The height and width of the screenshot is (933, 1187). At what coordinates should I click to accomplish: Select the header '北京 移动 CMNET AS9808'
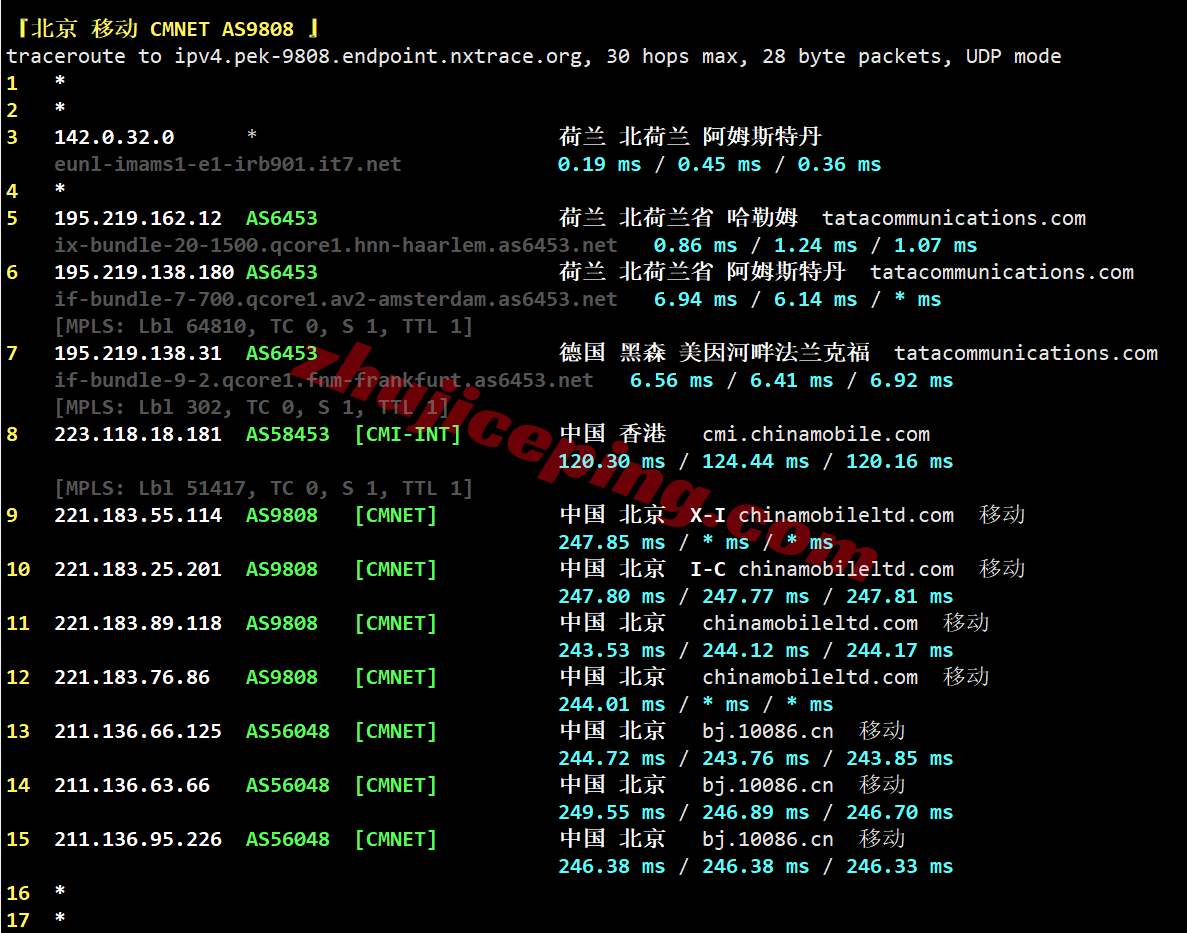click(x=162, y=29)
